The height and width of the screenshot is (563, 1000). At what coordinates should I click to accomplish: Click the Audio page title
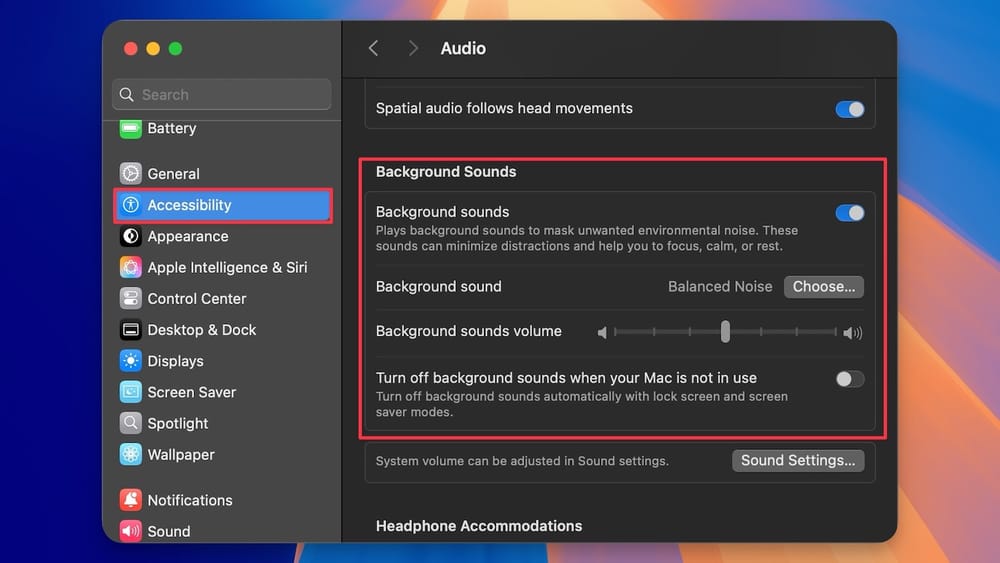(463, 48)
